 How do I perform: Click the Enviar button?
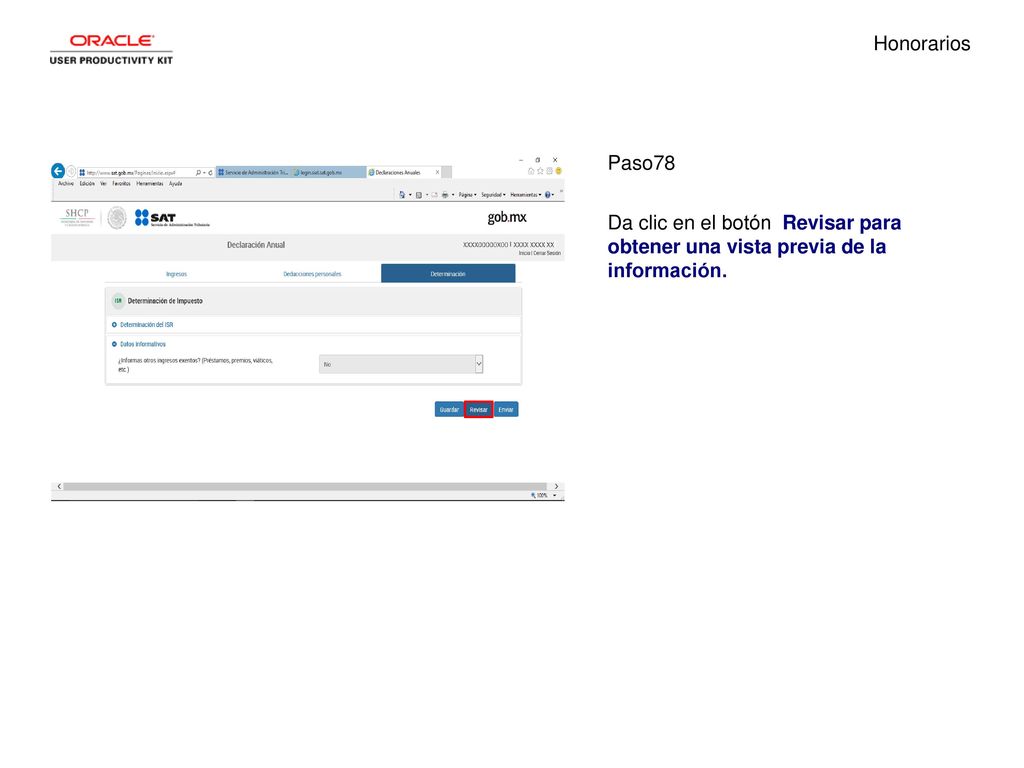click(506, 409)
